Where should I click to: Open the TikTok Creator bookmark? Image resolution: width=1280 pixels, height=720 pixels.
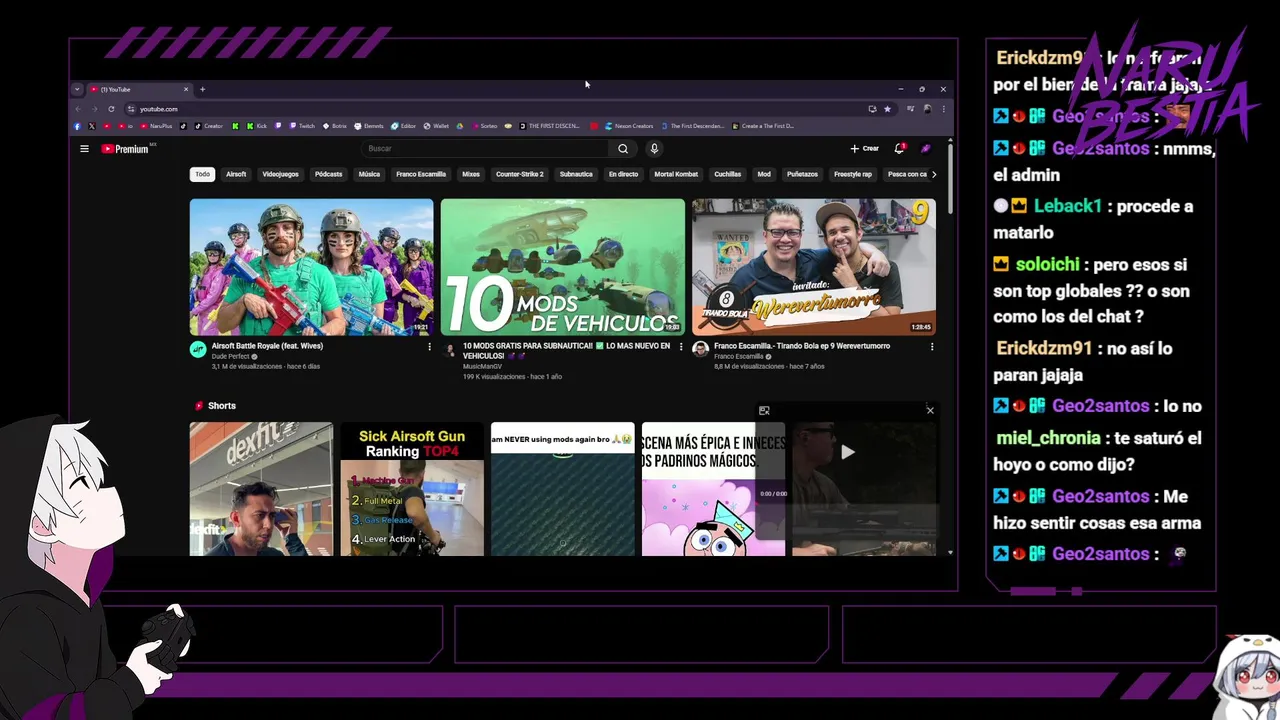coord(208,126)
